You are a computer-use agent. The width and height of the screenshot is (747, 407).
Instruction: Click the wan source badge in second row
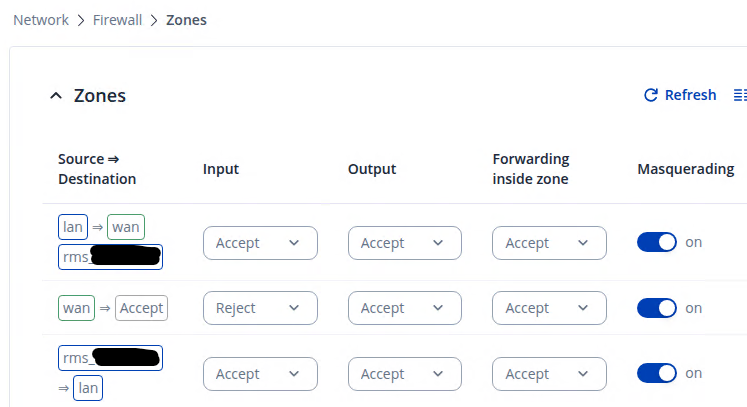pyautogui.click(x=77, y=308)
